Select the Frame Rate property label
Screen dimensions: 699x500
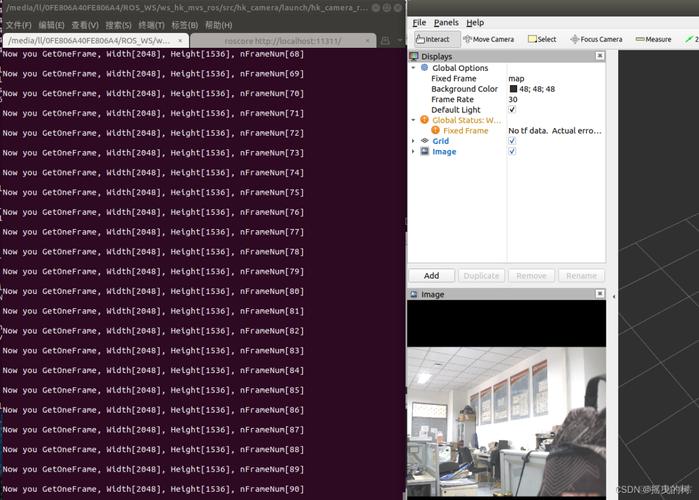tap(452, 99)
